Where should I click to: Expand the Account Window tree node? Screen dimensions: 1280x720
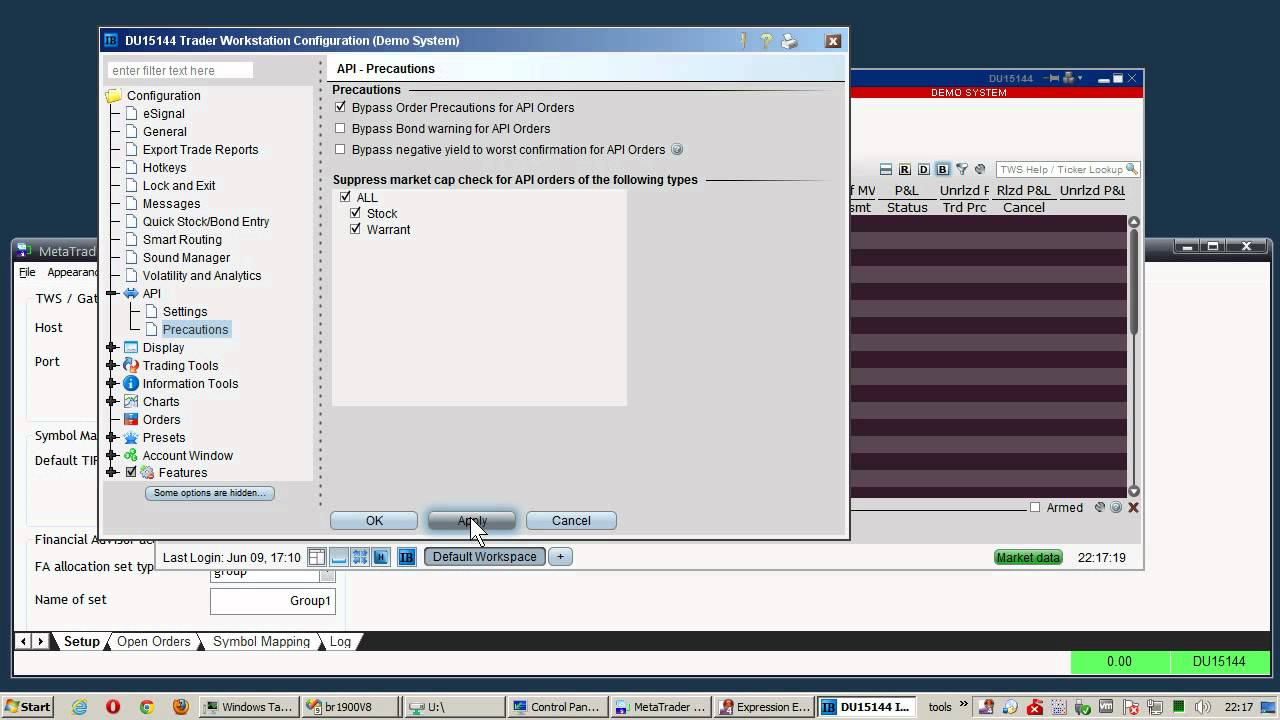[112, 456]
